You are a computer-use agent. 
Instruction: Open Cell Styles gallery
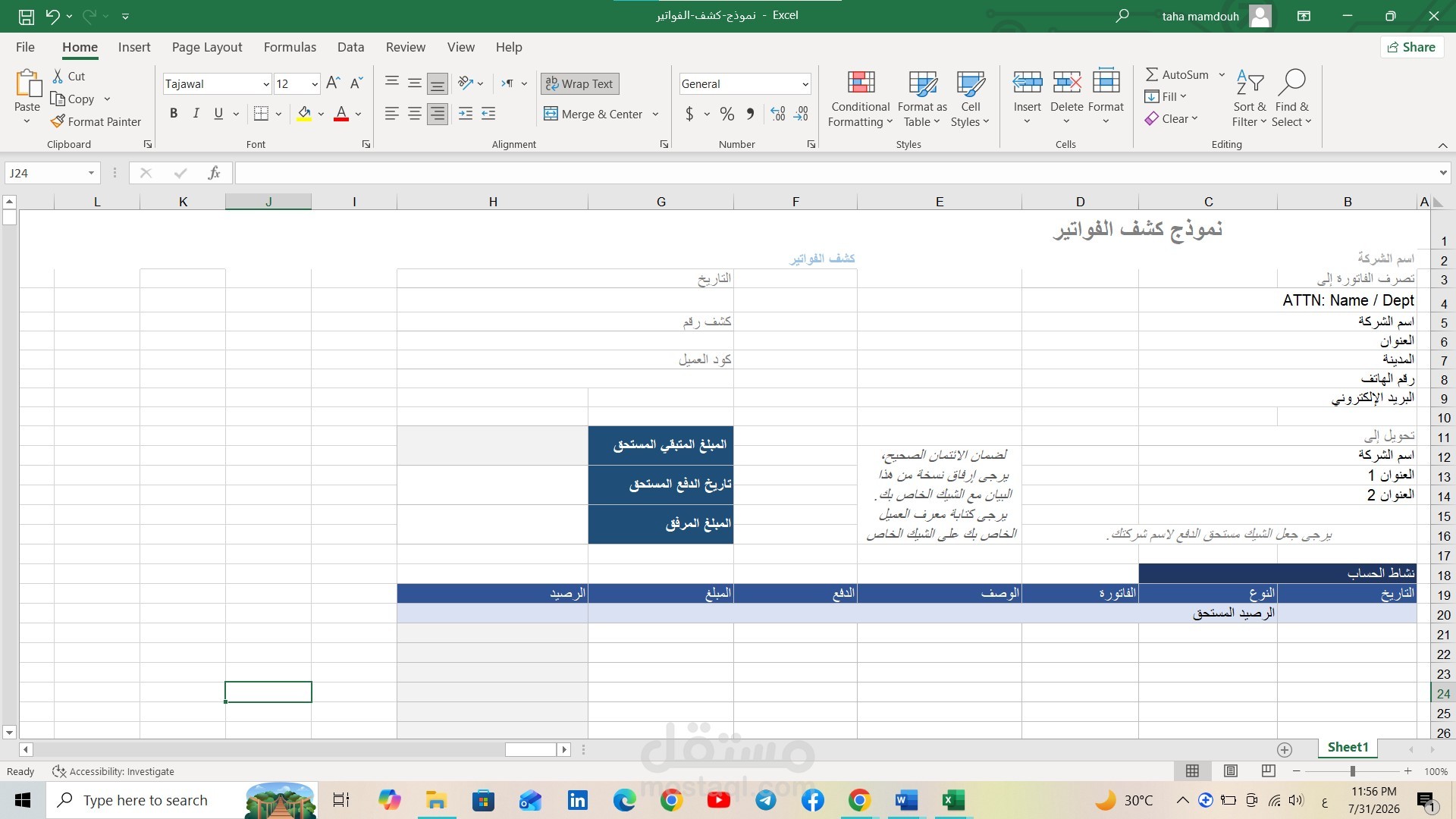tap(970, 99)
